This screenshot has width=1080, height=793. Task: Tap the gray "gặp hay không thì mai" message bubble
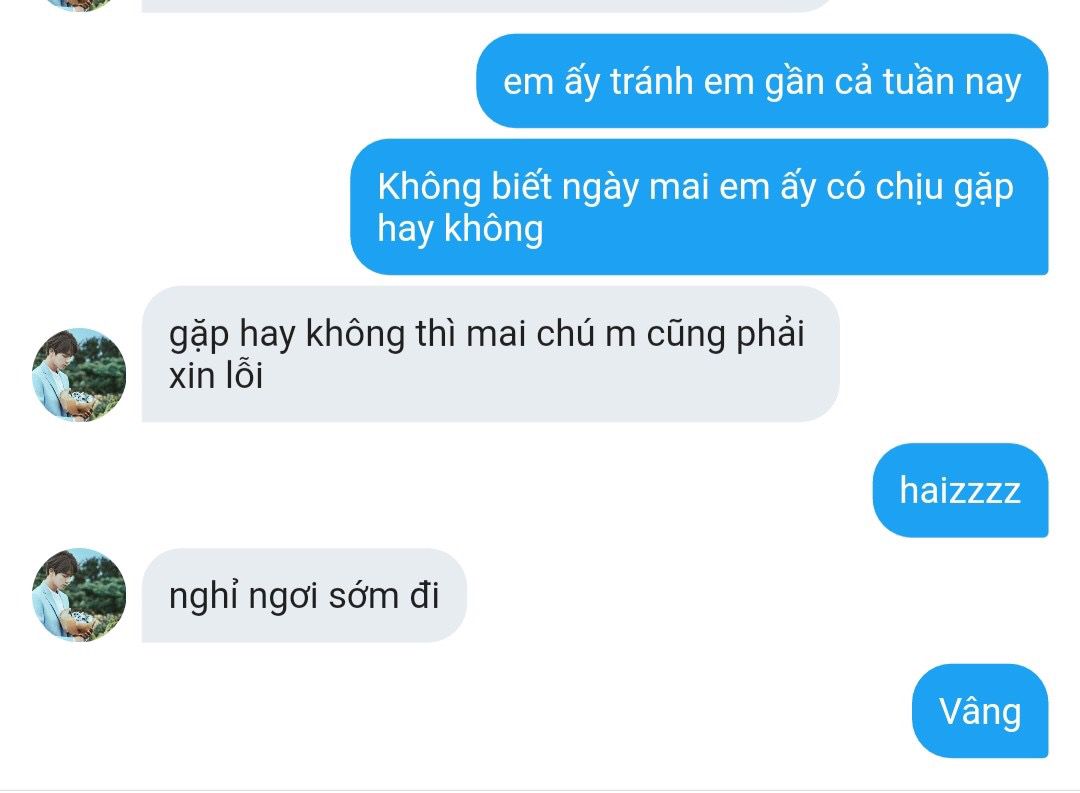(x=490, y=354)
